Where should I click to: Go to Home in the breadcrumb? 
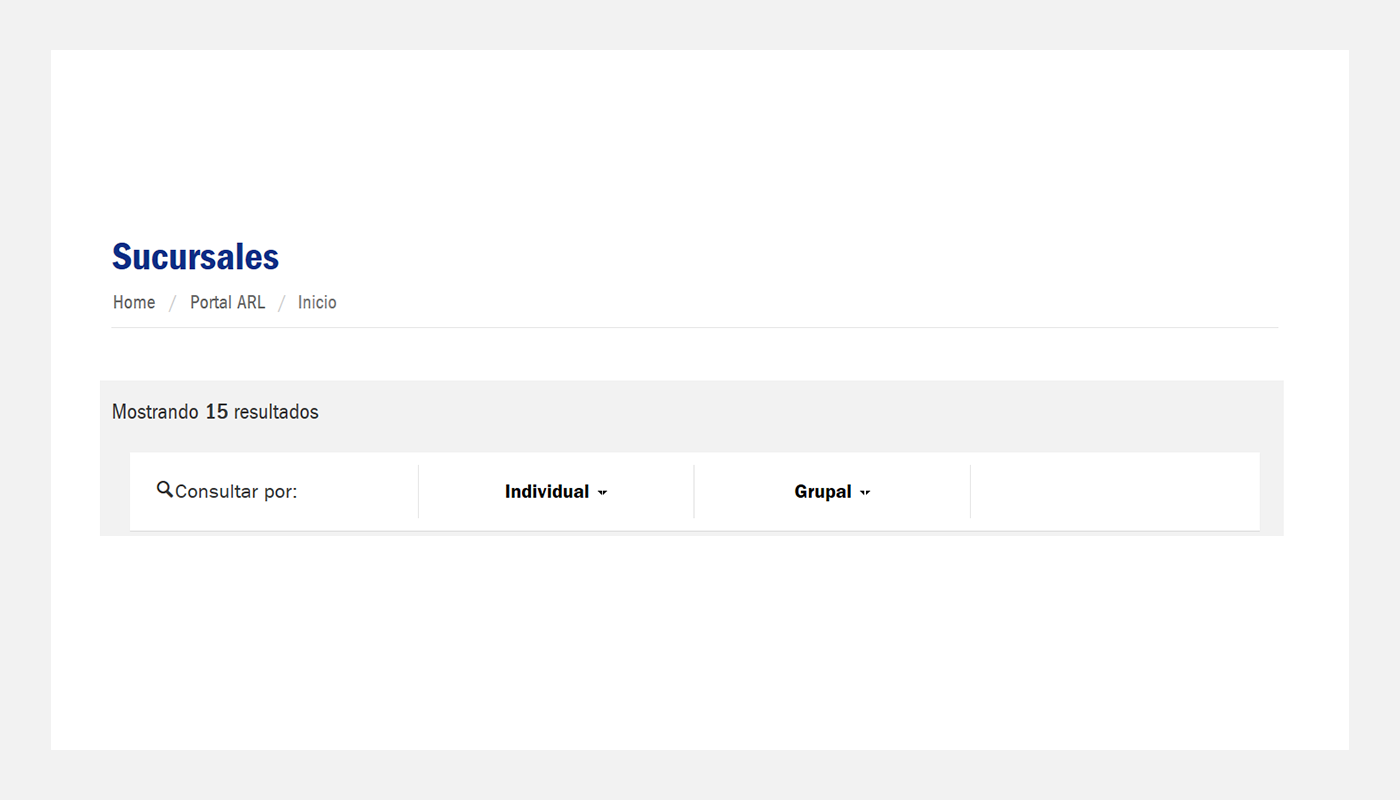[134, 302]
